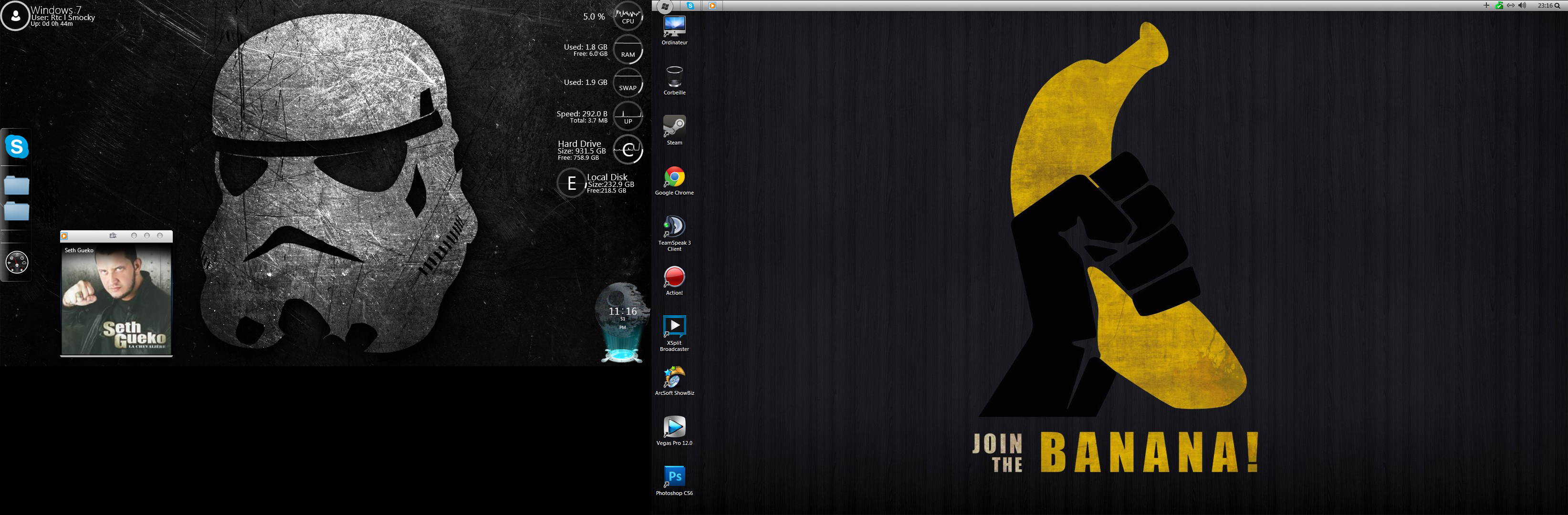
Task: Click the '5.0 %' CPU usage value
Action: [594, 16]
